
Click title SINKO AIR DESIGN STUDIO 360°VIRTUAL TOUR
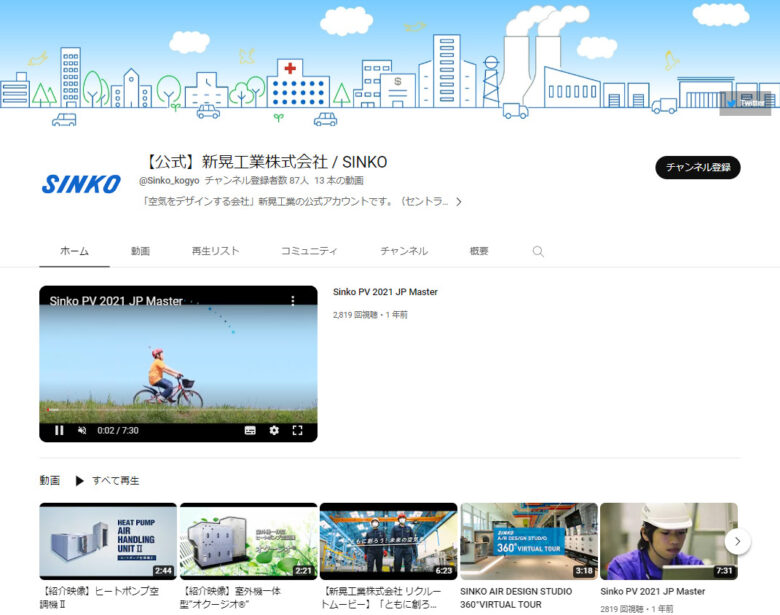tap(516, 598)
